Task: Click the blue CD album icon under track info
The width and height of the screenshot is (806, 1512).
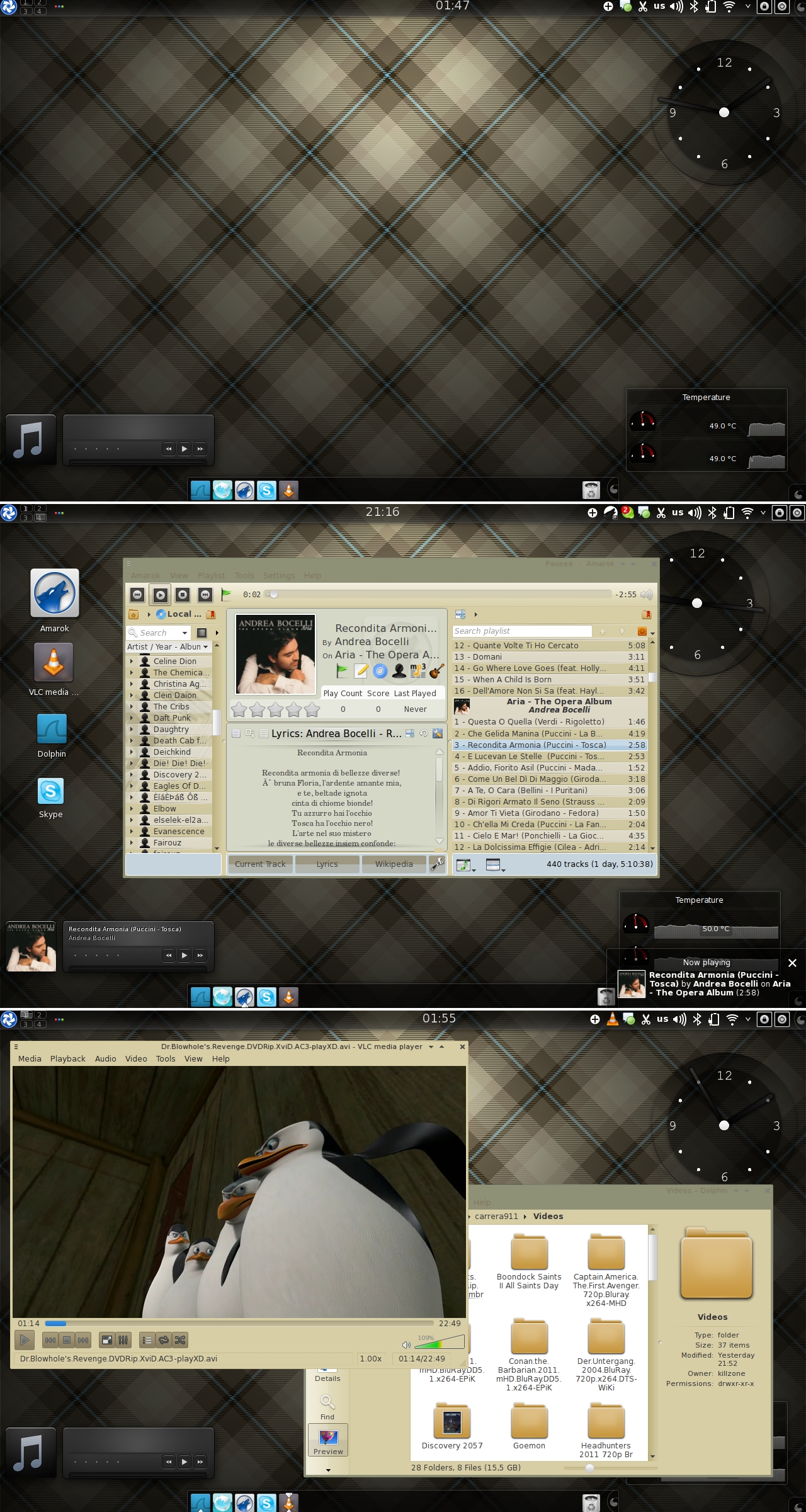Action: pos(380,671)
